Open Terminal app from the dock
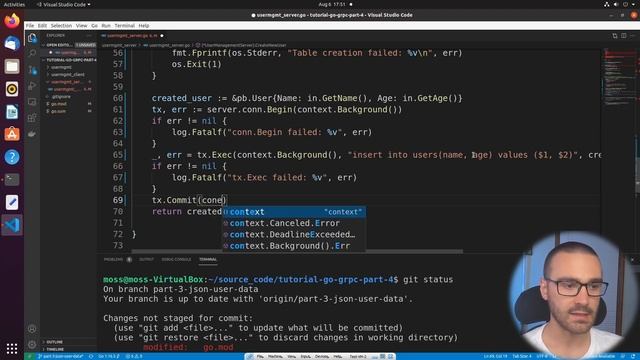Image resolution: width=640 pixels, height=360 pixels. tap(12, 179)
